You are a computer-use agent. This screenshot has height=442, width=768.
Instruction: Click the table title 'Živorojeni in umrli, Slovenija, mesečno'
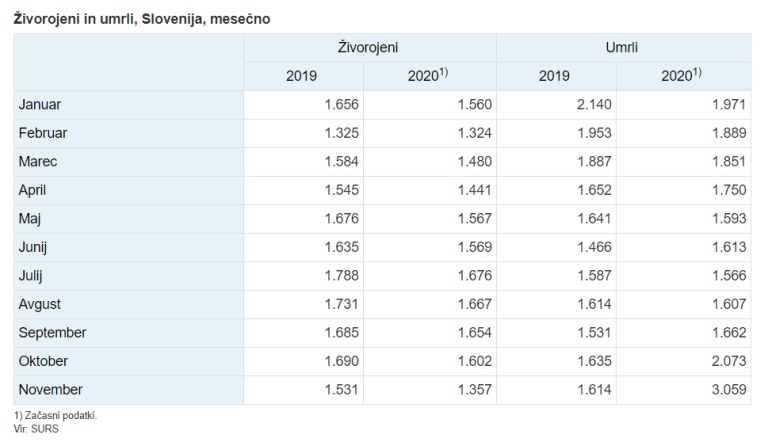tap(142, 19)
